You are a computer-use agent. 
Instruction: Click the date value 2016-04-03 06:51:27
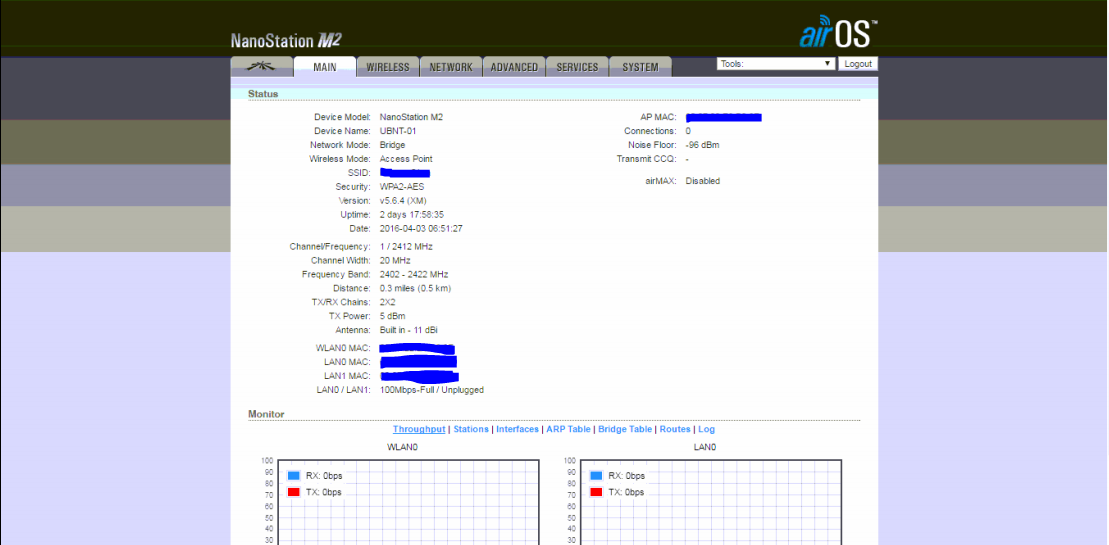(x=421, y=228)
